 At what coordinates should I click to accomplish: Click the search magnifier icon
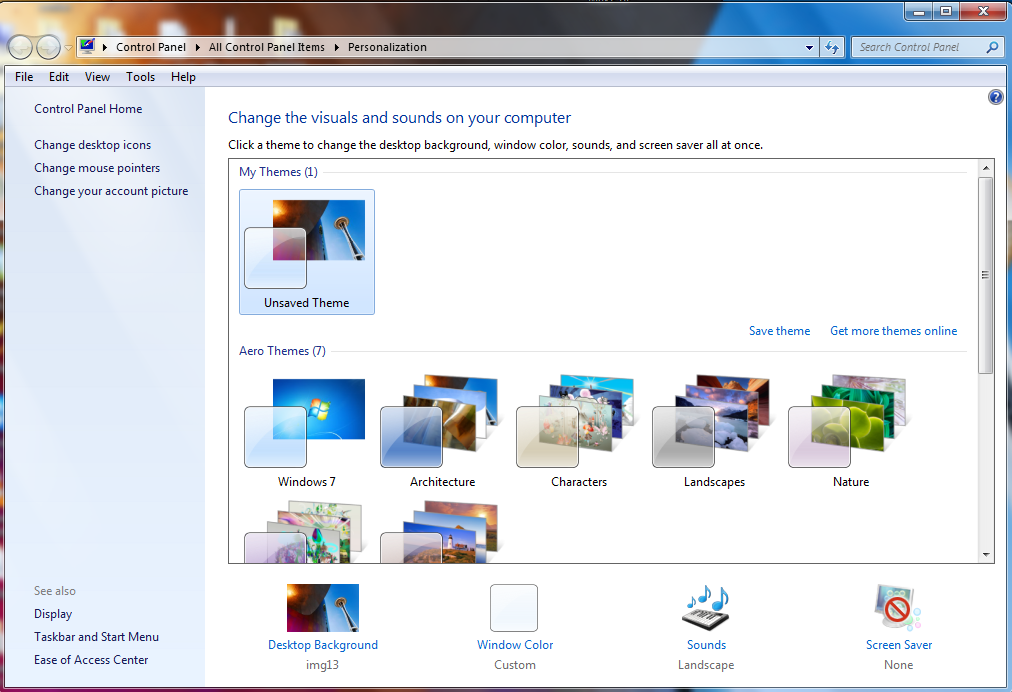tap(992, 47)
